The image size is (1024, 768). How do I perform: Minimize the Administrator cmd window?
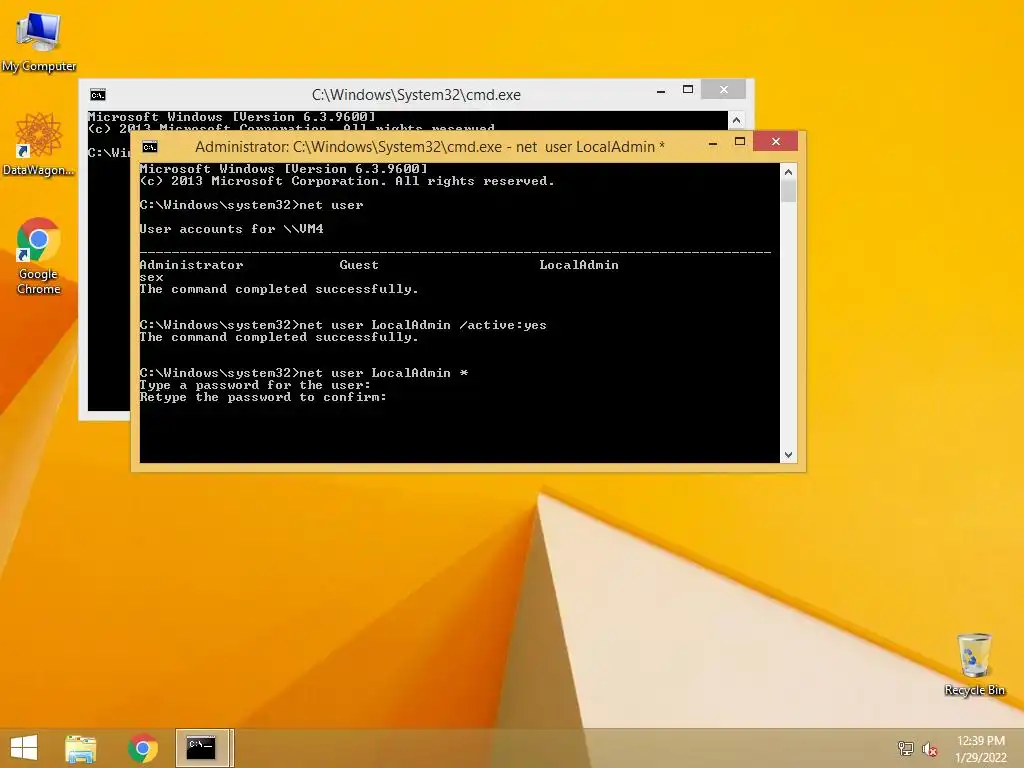(713, 142)
